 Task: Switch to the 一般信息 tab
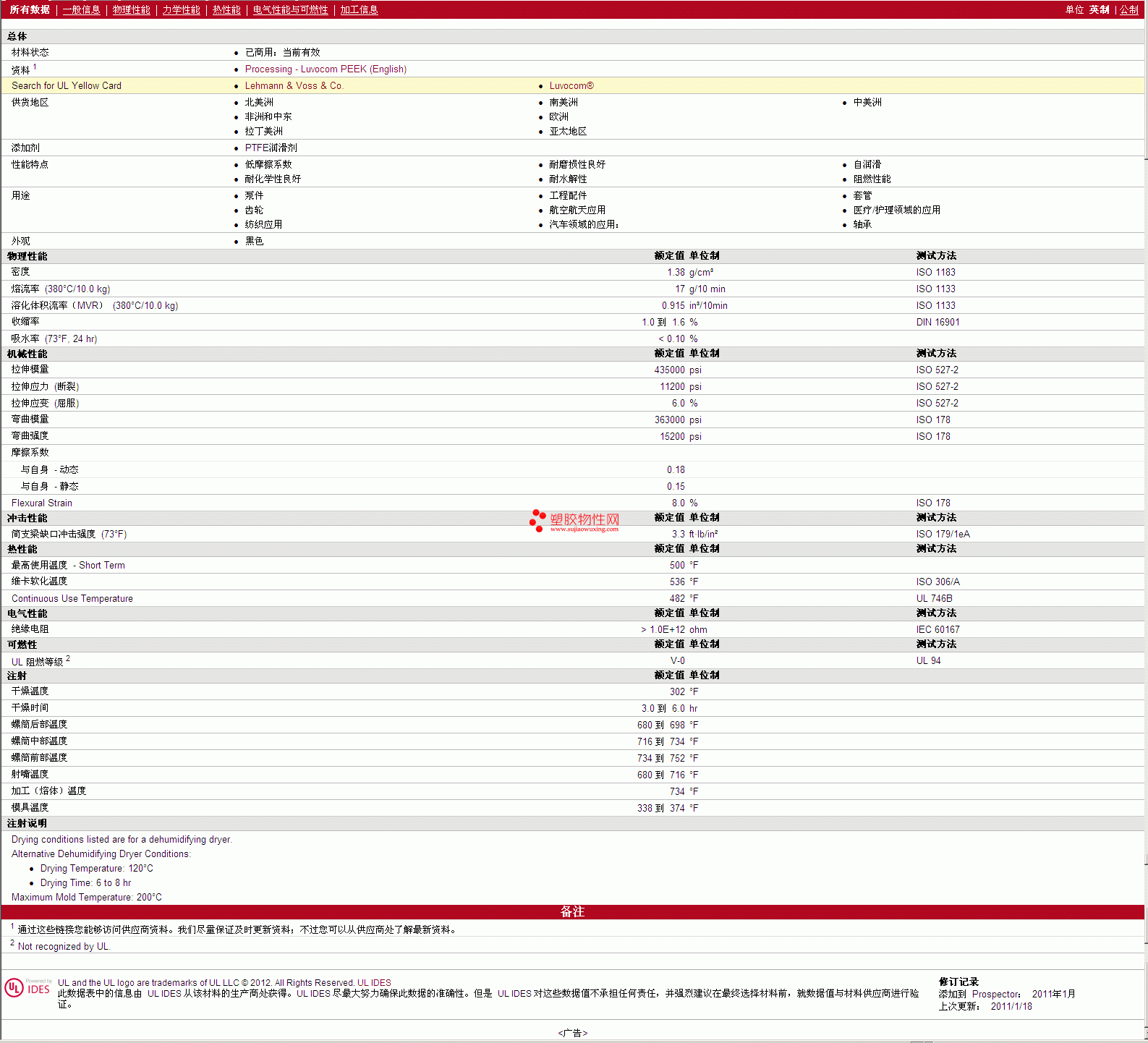point(81,10)
